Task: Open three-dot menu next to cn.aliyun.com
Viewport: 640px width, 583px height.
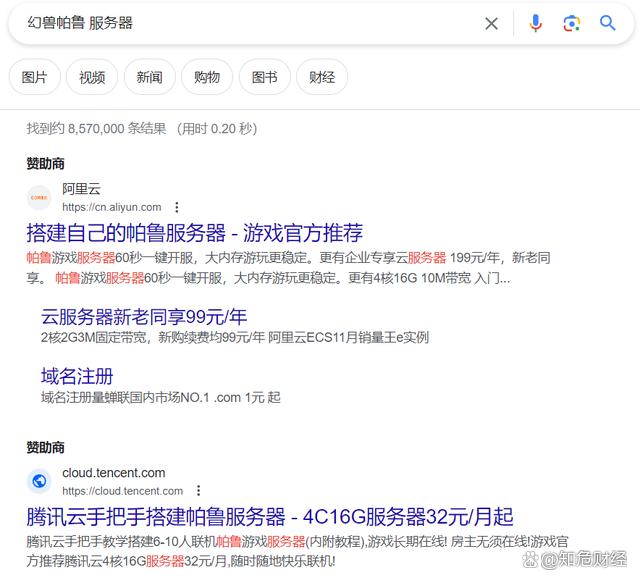Action: tap(177, 207)
